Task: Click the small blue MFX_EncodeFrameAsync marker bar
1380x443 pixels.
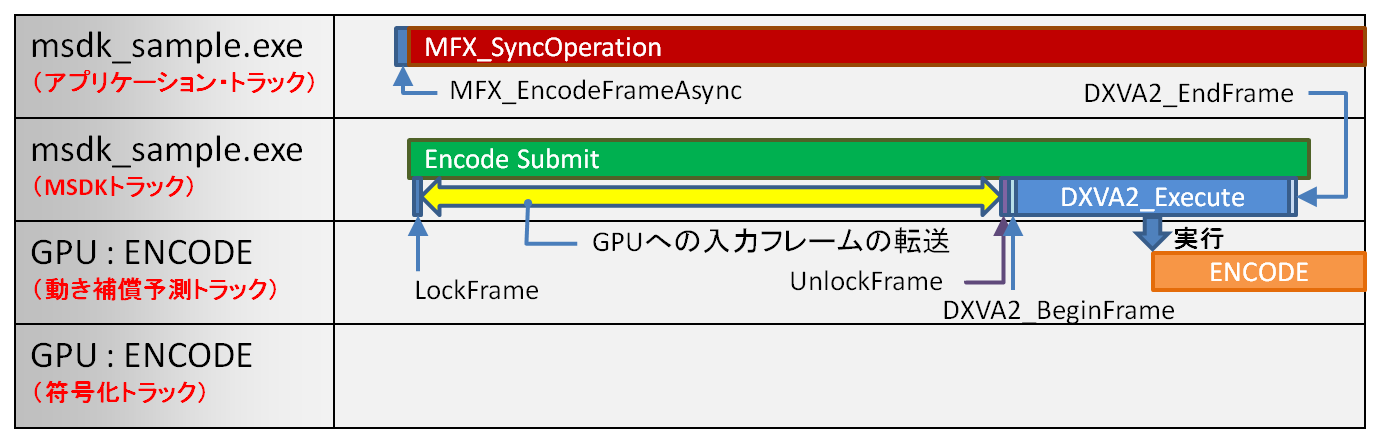Action: coord(402,46)
